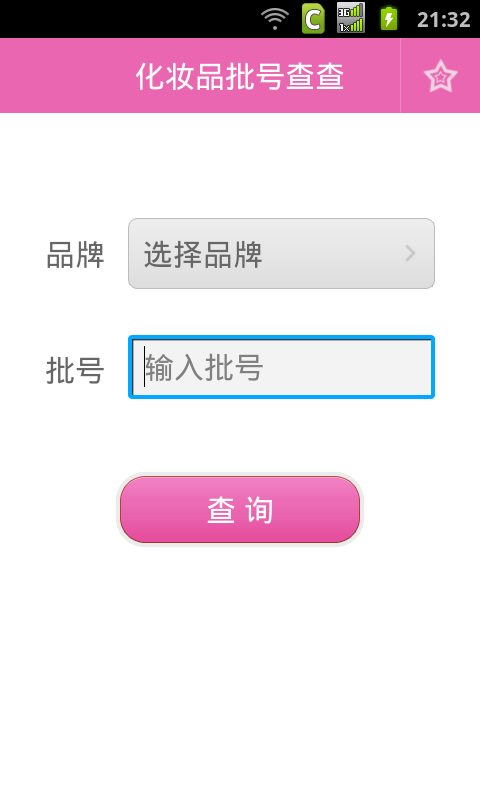The height and width of the screenshot is (800, 480).
Task: Tap the 3G network signal indicator
Action: [x=350, y=10]
